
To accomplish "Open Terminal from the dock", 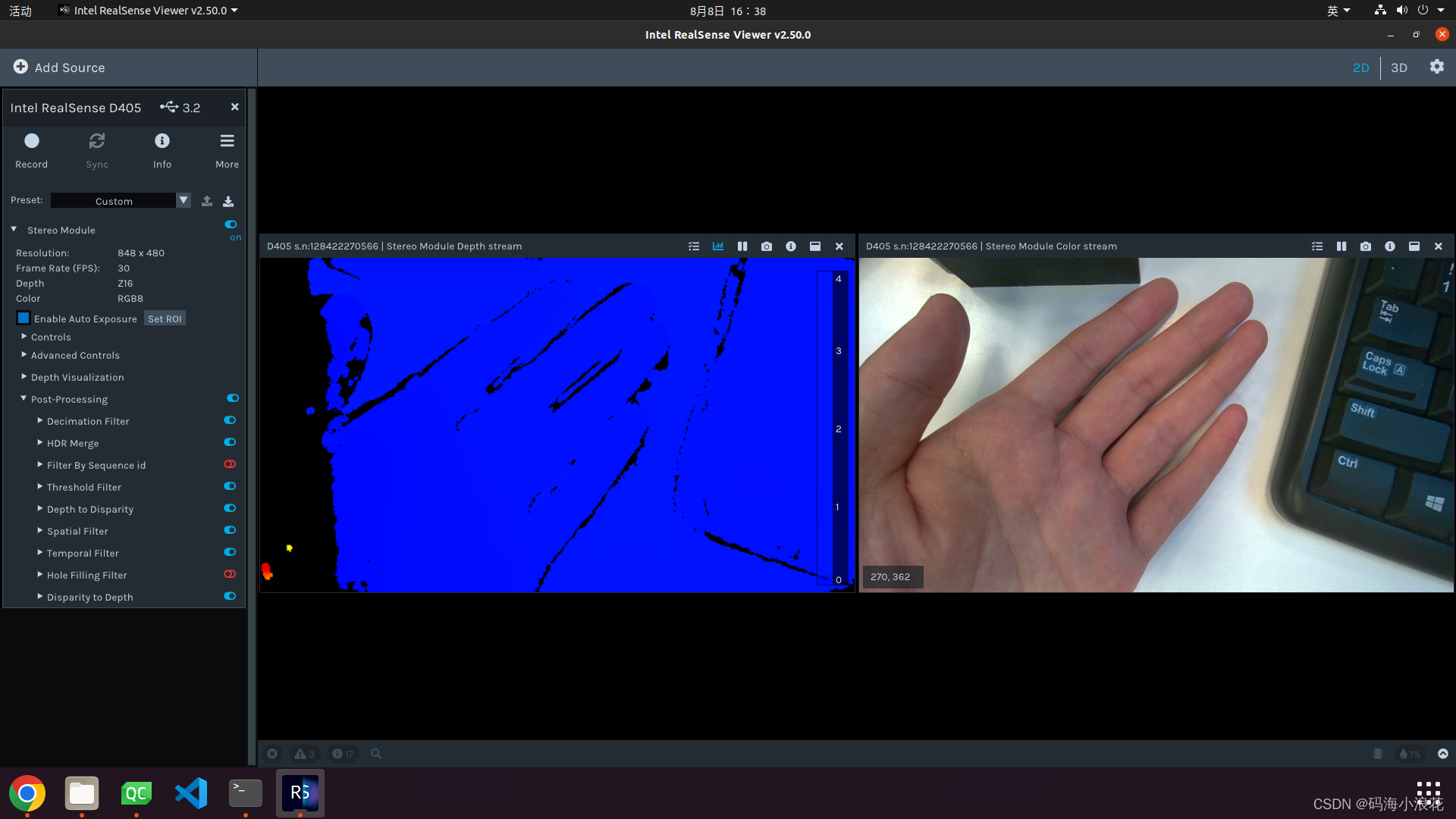I will (x=246, y=793).
